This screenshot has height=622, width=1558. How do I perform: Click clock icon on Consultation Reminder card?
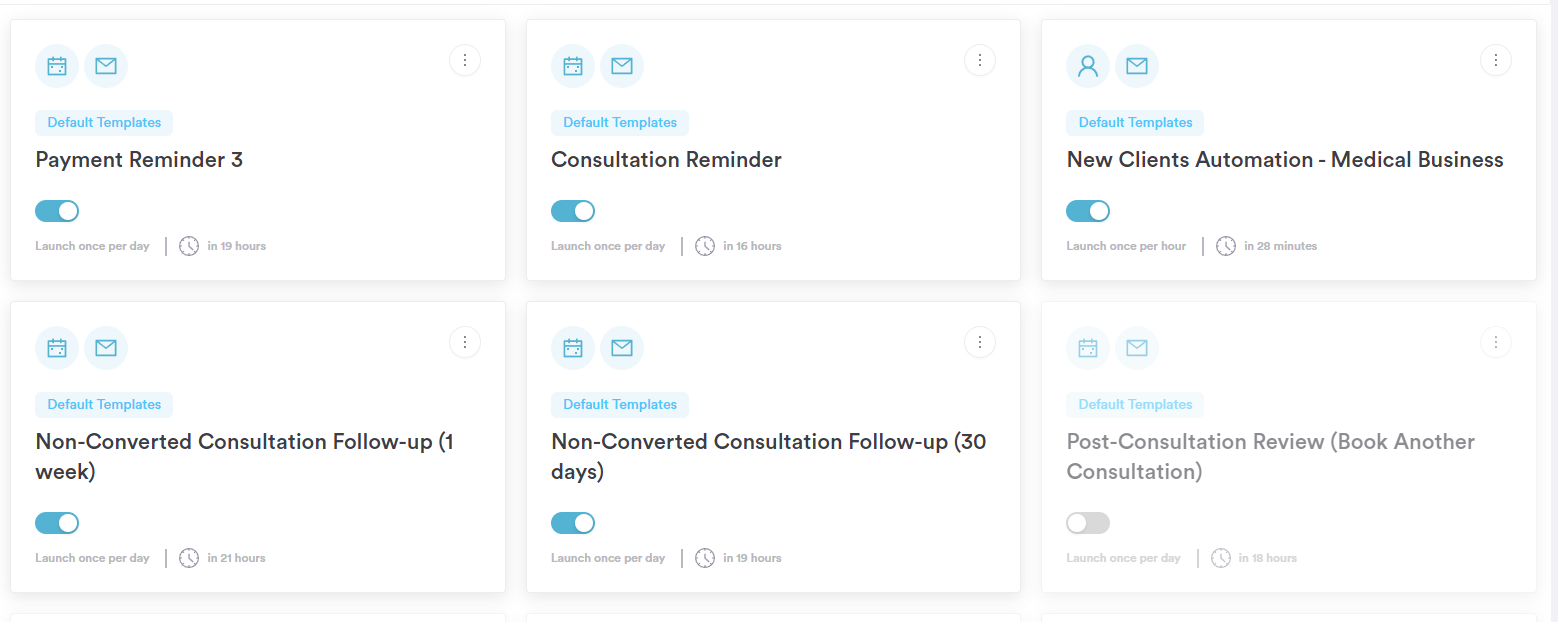coord(705,246)
